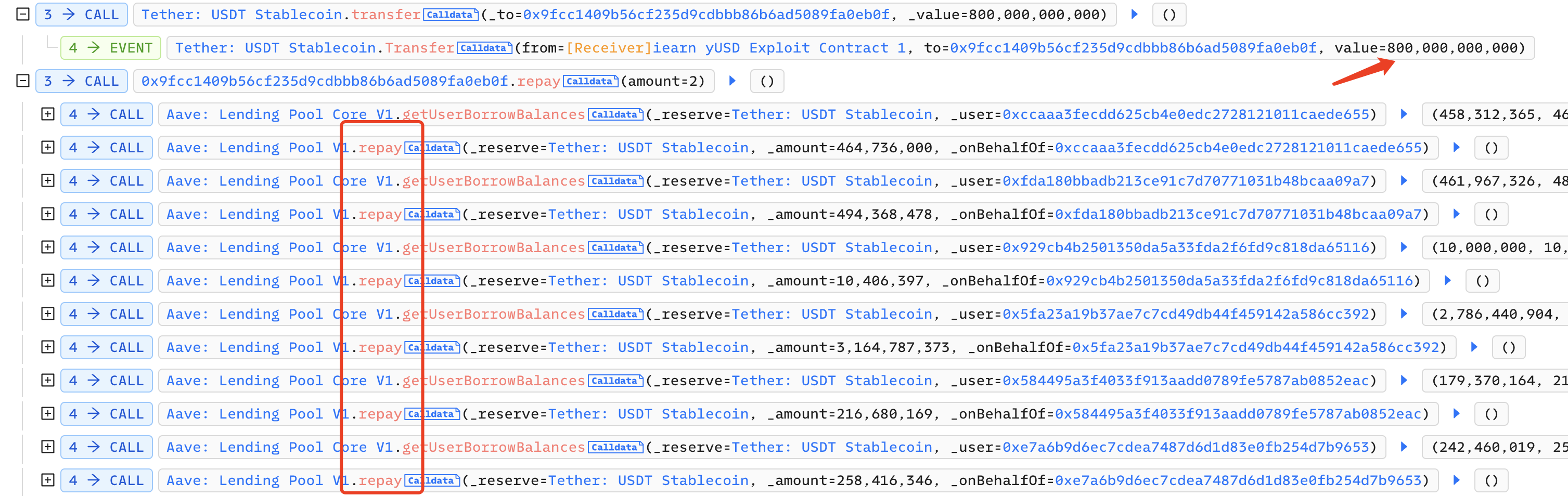Expand getUserBorrowBalances call for 0xccaaa3fe user
The image size is (1568, 496).
47,114
